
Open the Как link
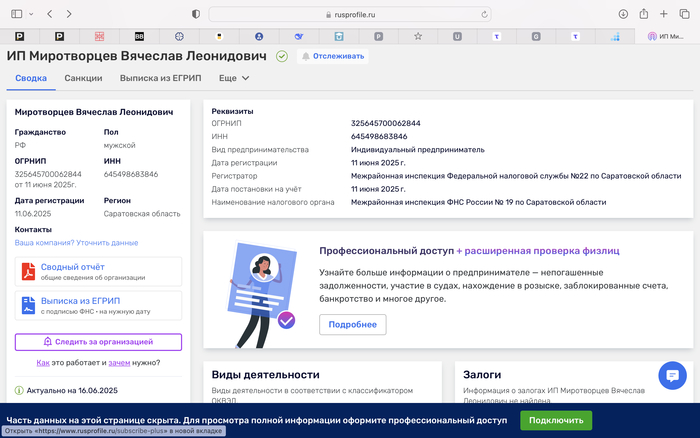pos(43,363)
